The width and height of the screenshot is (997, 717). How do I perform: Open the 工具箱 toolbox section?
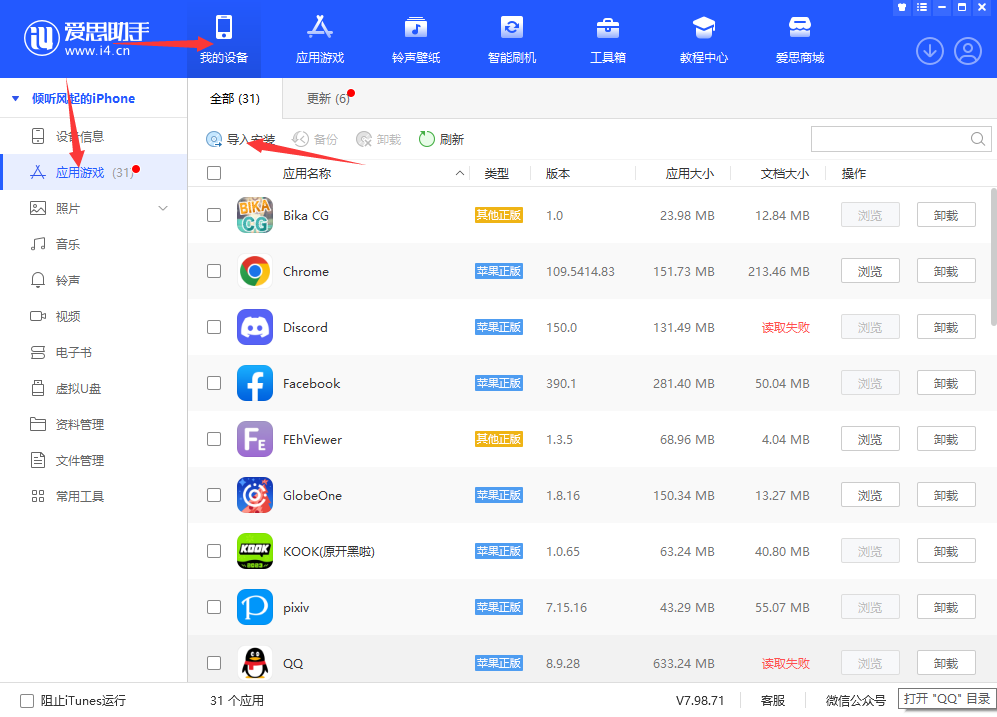608,38
